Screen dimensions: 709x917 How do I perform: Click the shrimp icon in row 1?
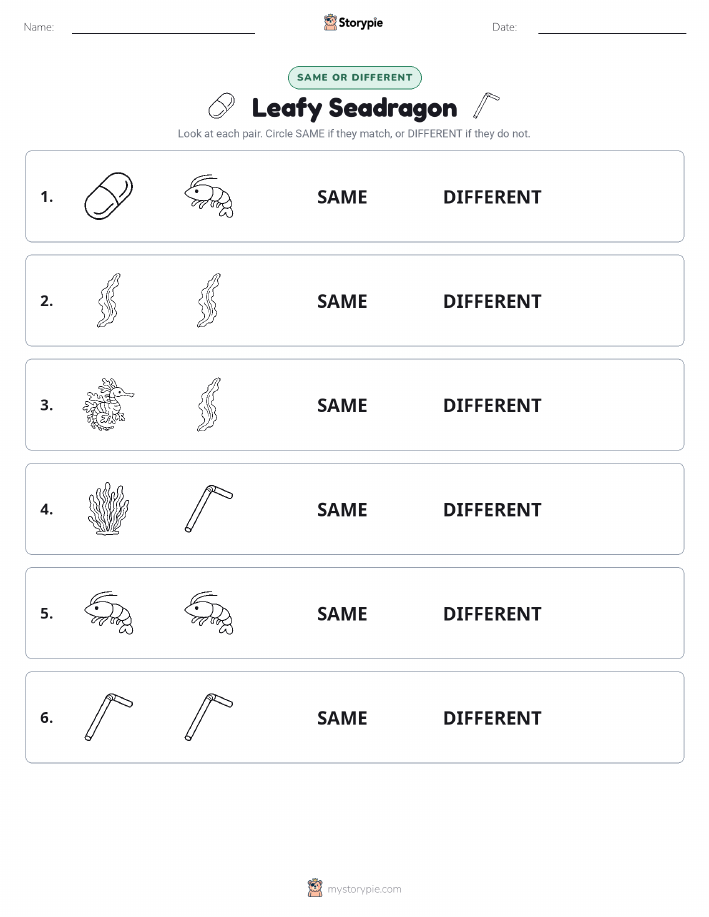[209, 196]
